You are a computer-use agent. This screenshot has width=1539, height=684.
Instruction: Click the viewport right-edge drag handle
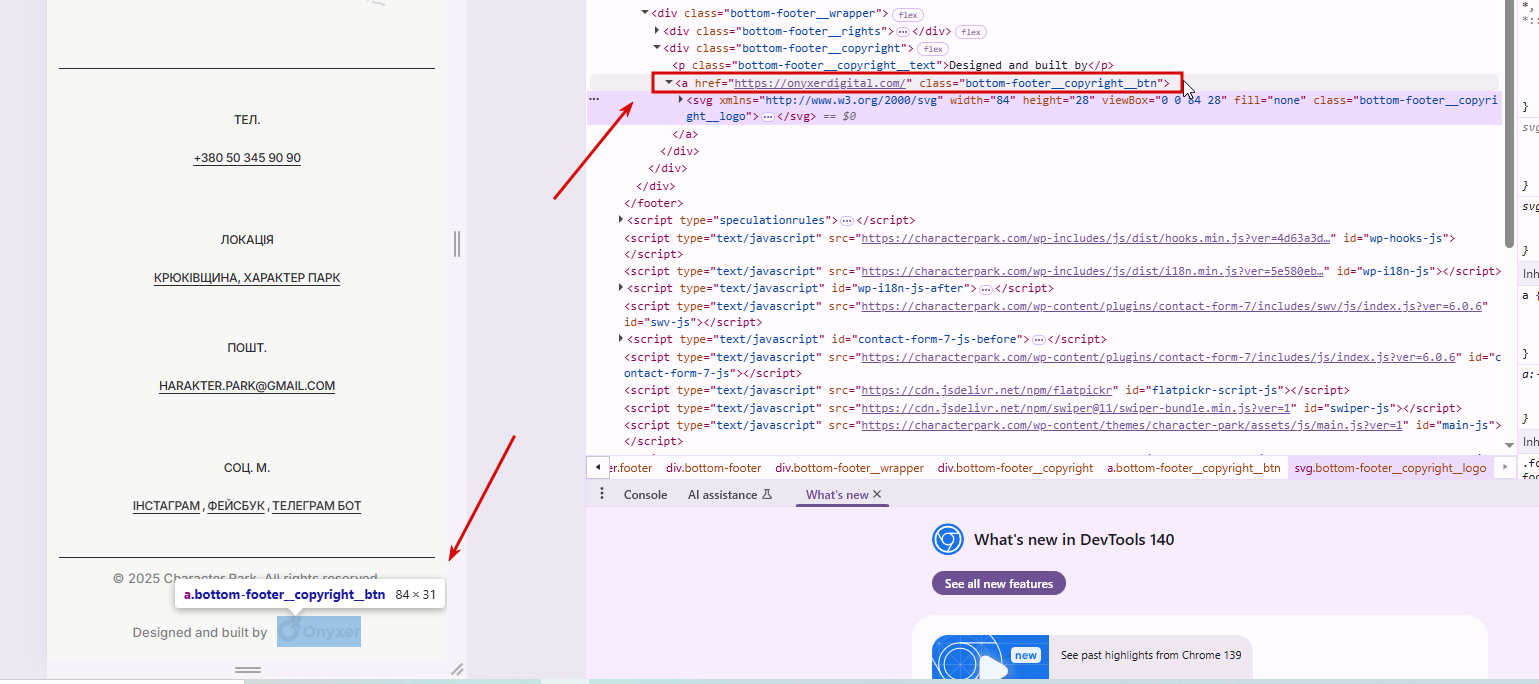(x=457, y=243)
